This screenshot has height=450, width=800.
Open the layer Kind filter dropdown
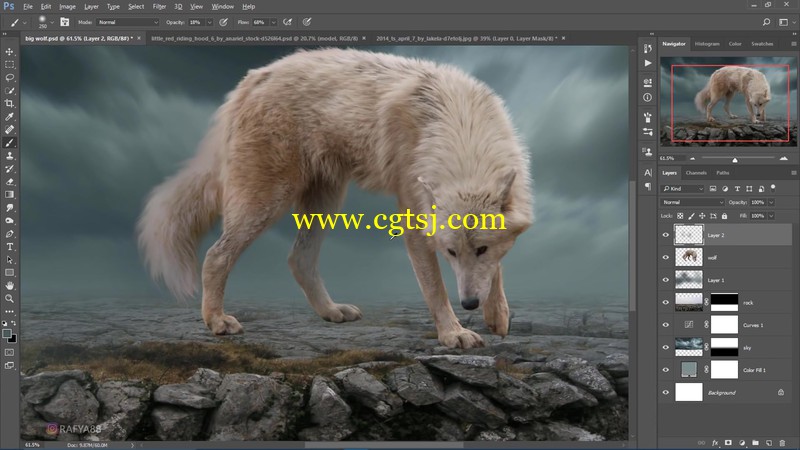(x=683, y=189)
